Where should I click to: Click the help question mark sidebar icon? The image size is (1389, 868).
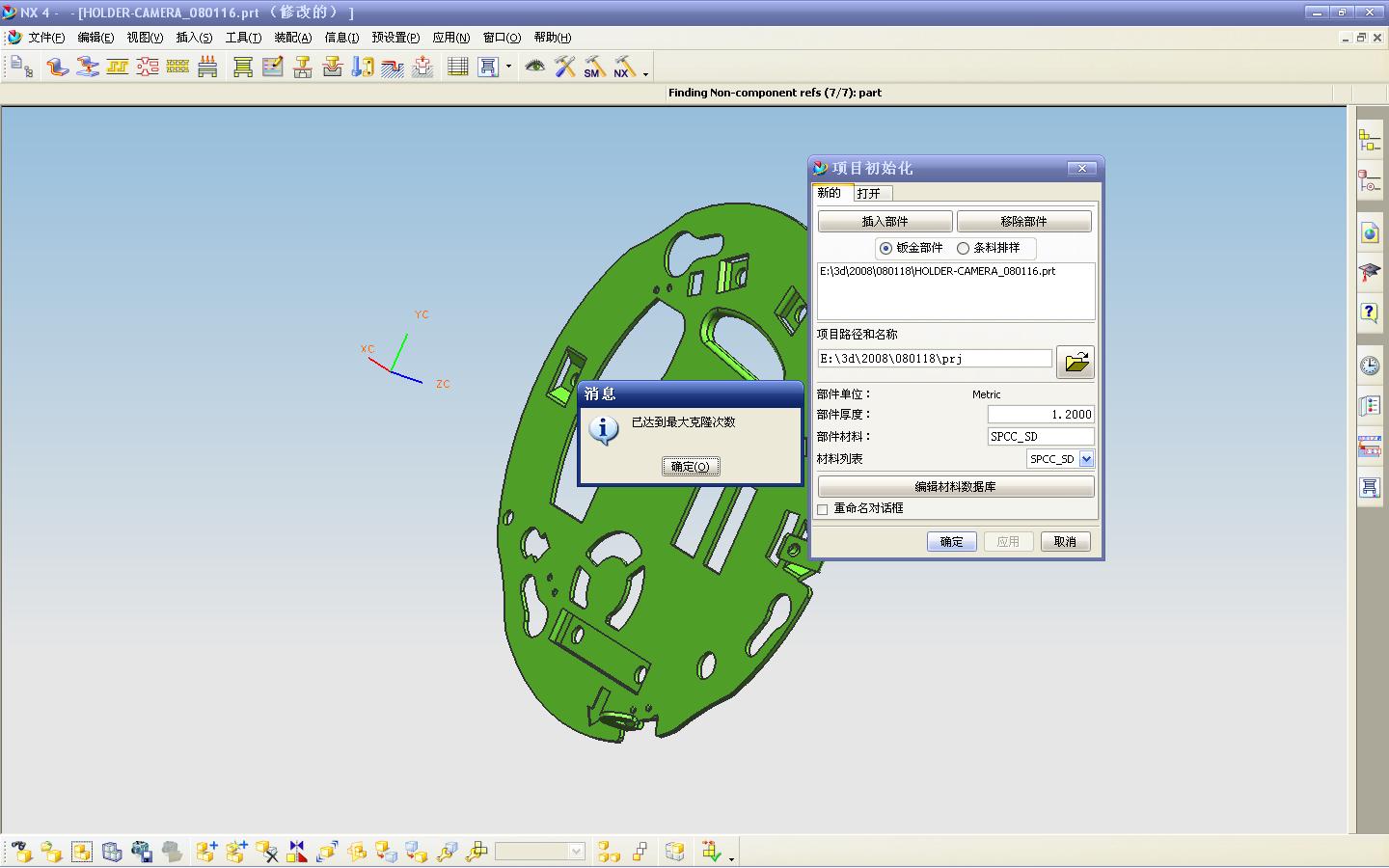[x=1370, y=312]
